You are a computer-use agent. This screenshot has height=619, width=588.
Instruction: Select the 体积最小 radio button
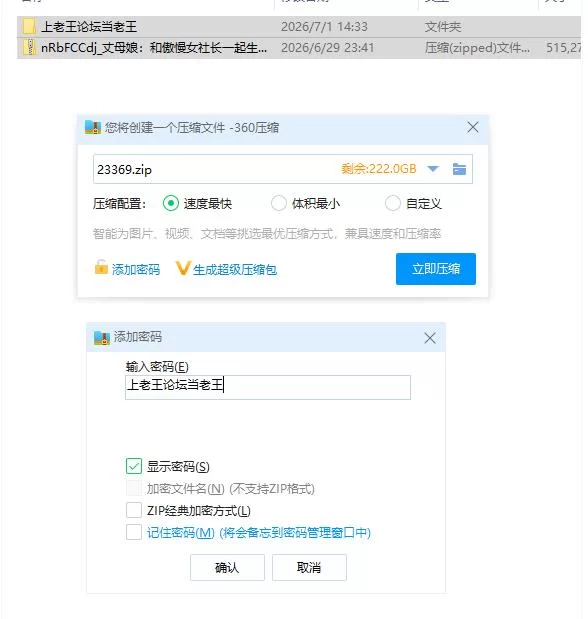[x=278, y=203]
